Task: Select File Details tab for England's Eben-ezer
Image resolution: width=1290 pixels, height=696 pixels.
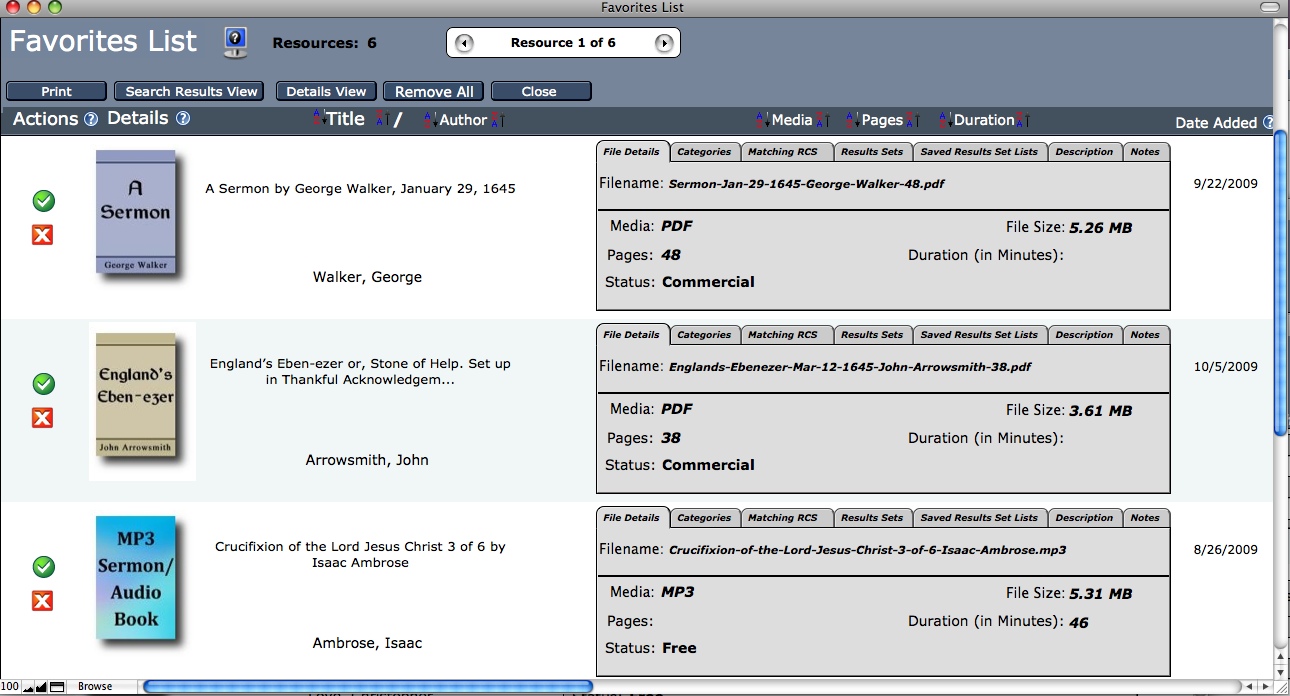Action: tap(632, 335)
